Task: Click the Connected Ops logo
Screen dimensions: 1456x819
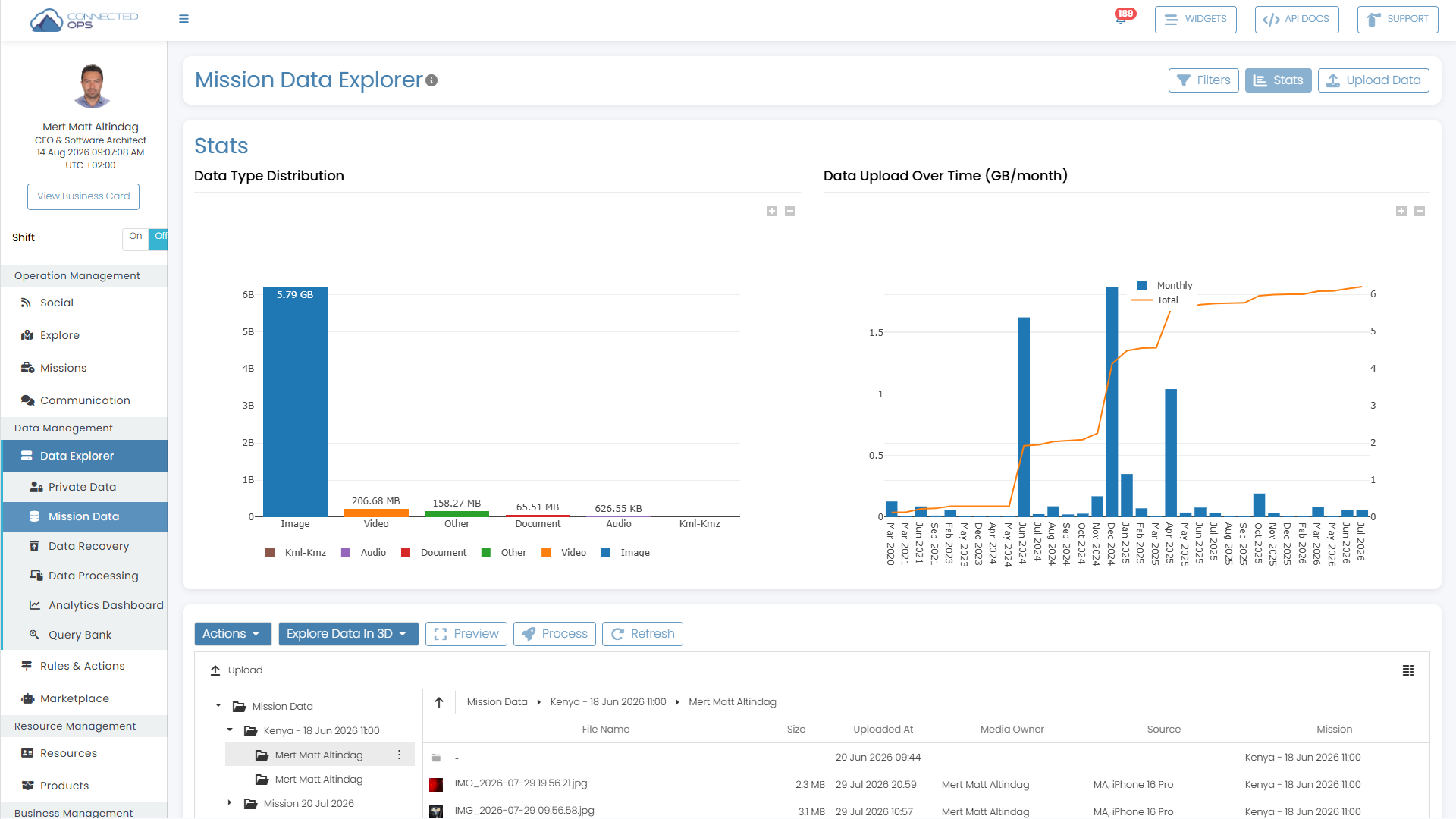Action: [x=83, y=20]
